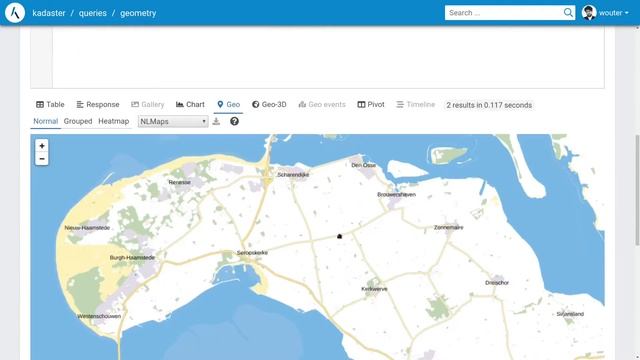This screenshot has height=360, width=640.
Task: Zoom in on the map
Action: [42, 146]
